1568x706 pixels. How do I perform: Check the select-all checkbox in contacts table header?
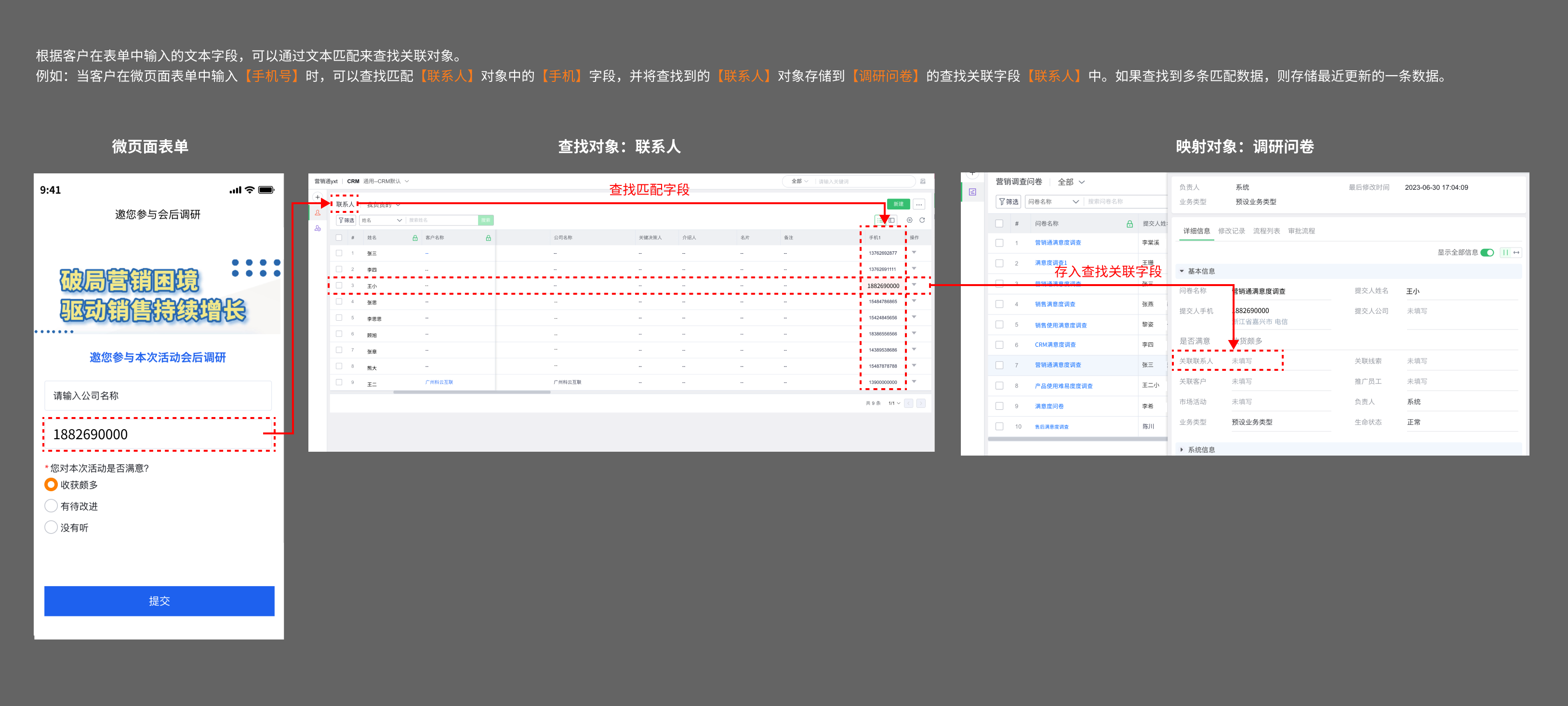[340, 238]
